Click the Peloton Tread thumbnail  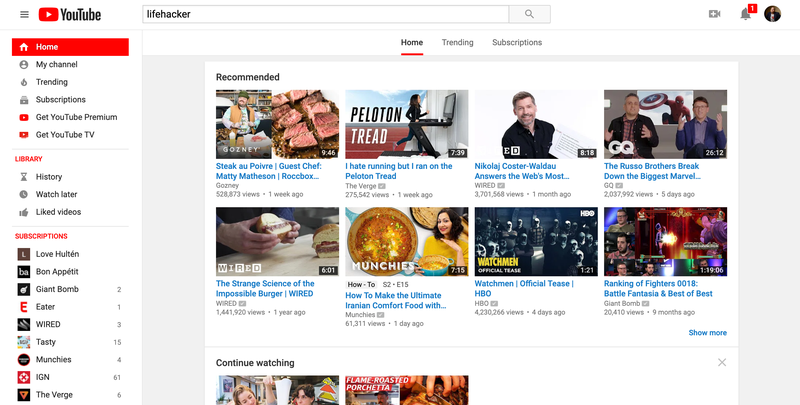pos(407,124)
